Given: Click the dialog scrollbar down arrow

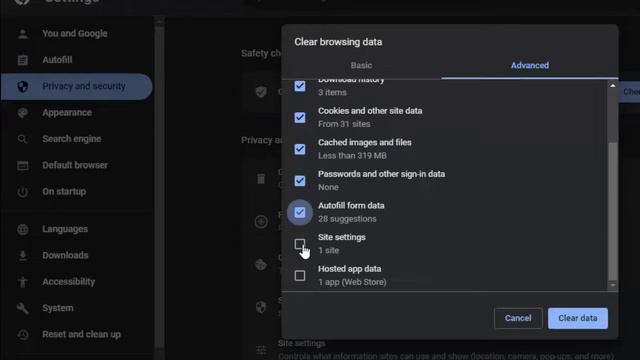Looking at the screenshot, I should pos(613,285).
